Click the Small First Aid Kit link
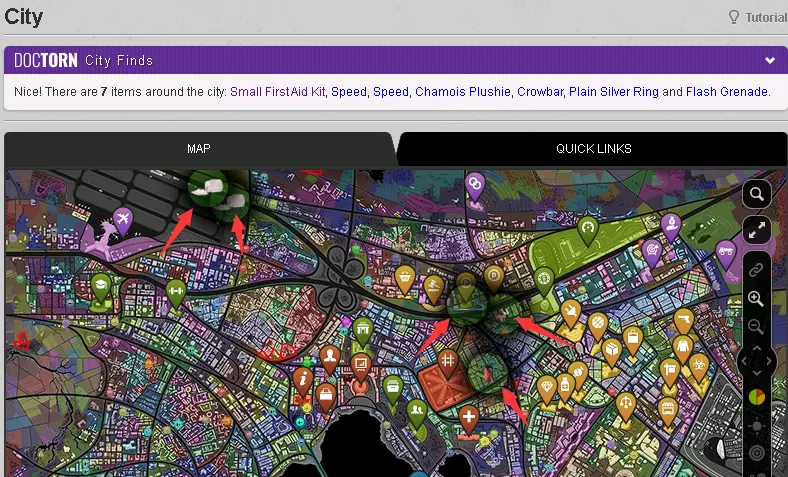This screenshot has height=477, width=788. point(278,92)
